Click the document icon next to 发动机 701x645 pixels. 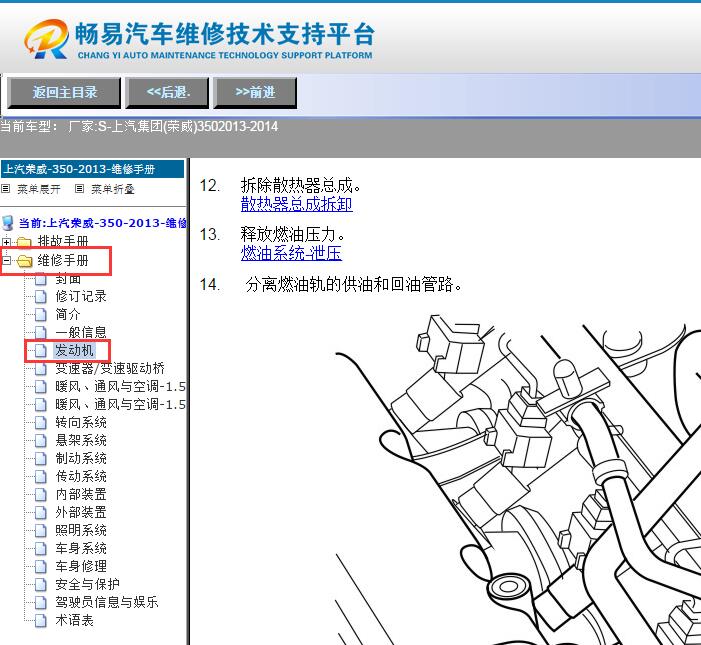[41, 351]
